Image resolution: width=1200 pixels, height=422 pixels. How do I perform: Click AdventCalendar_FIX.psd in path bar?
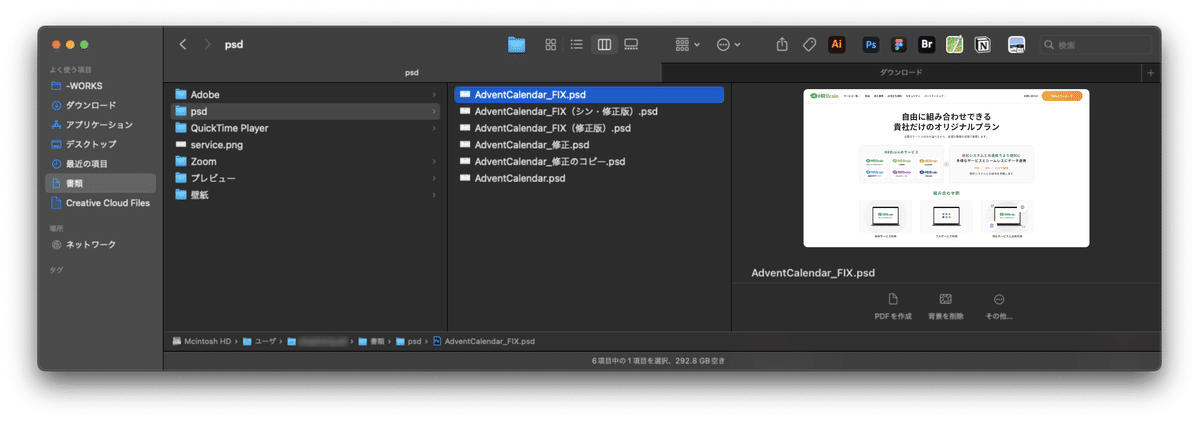pyautogui.click(x=484, y=341)
